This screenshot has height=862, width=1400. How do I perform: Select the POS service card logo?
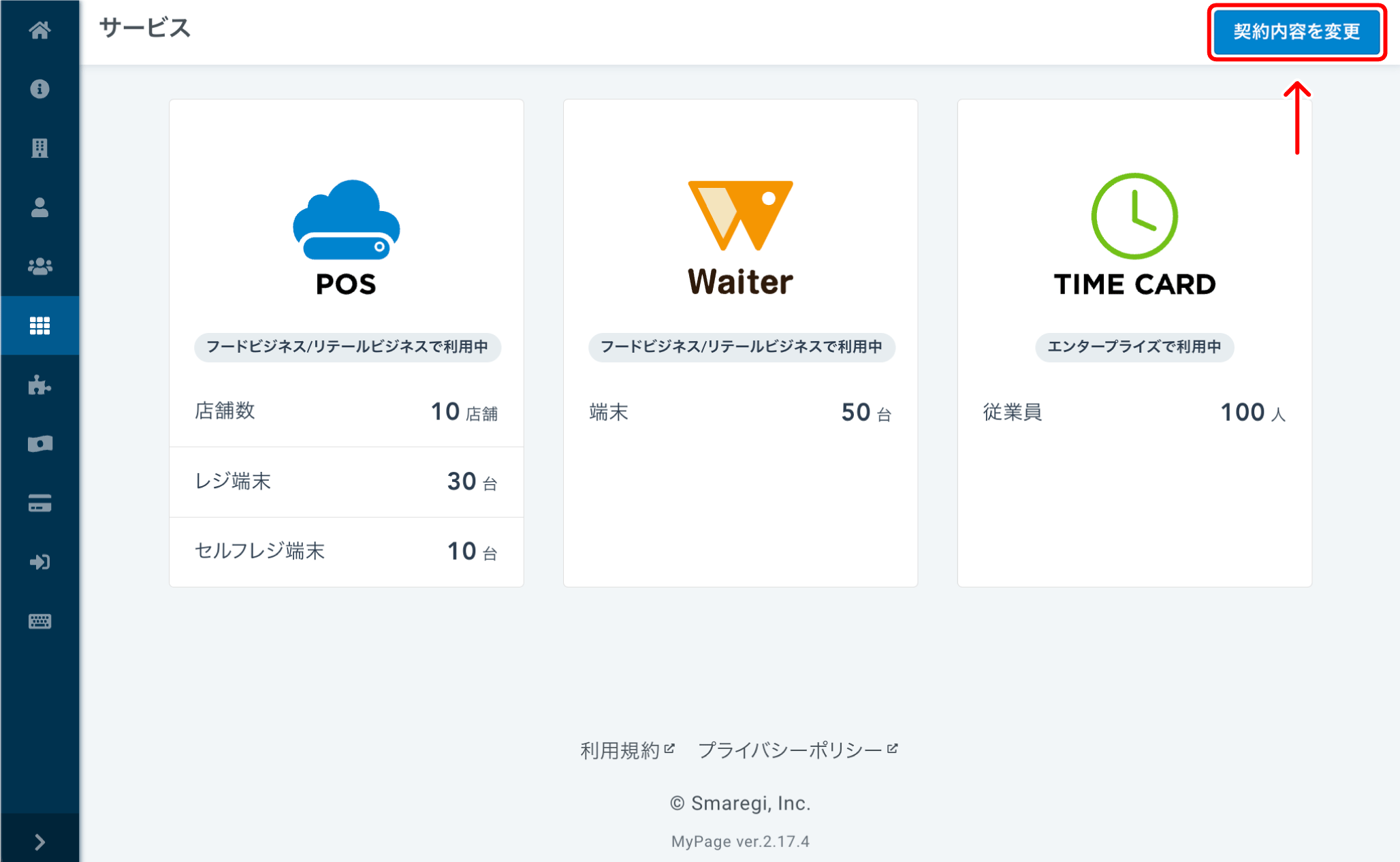[x=346, y=236]
